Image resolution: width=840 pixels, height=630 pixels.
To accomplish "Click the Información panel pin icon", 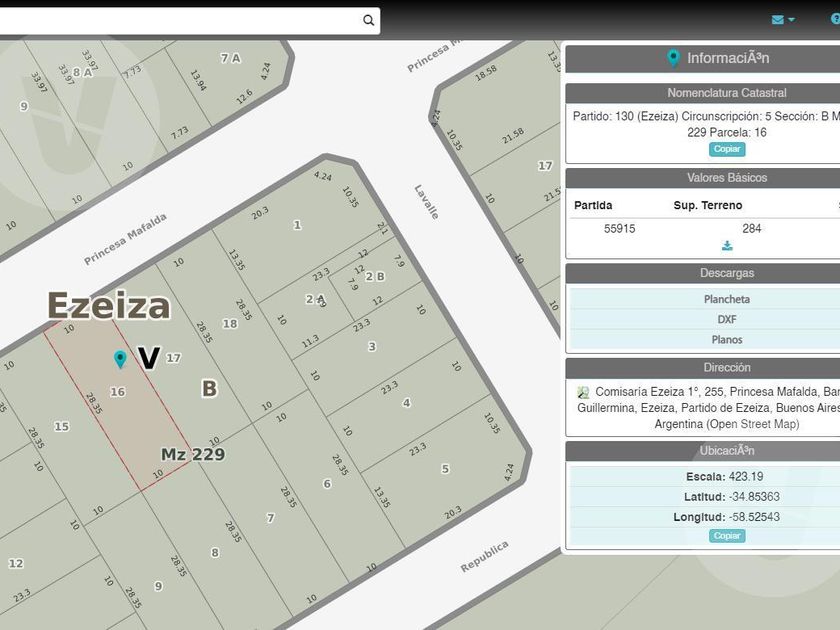I will [x=673, y=58].
